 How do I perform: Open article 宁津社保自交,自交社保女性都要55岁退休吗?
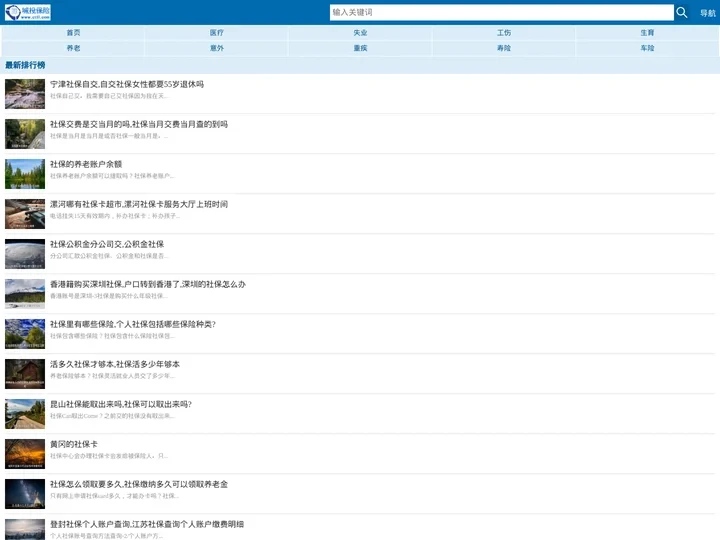pos(127,84)
